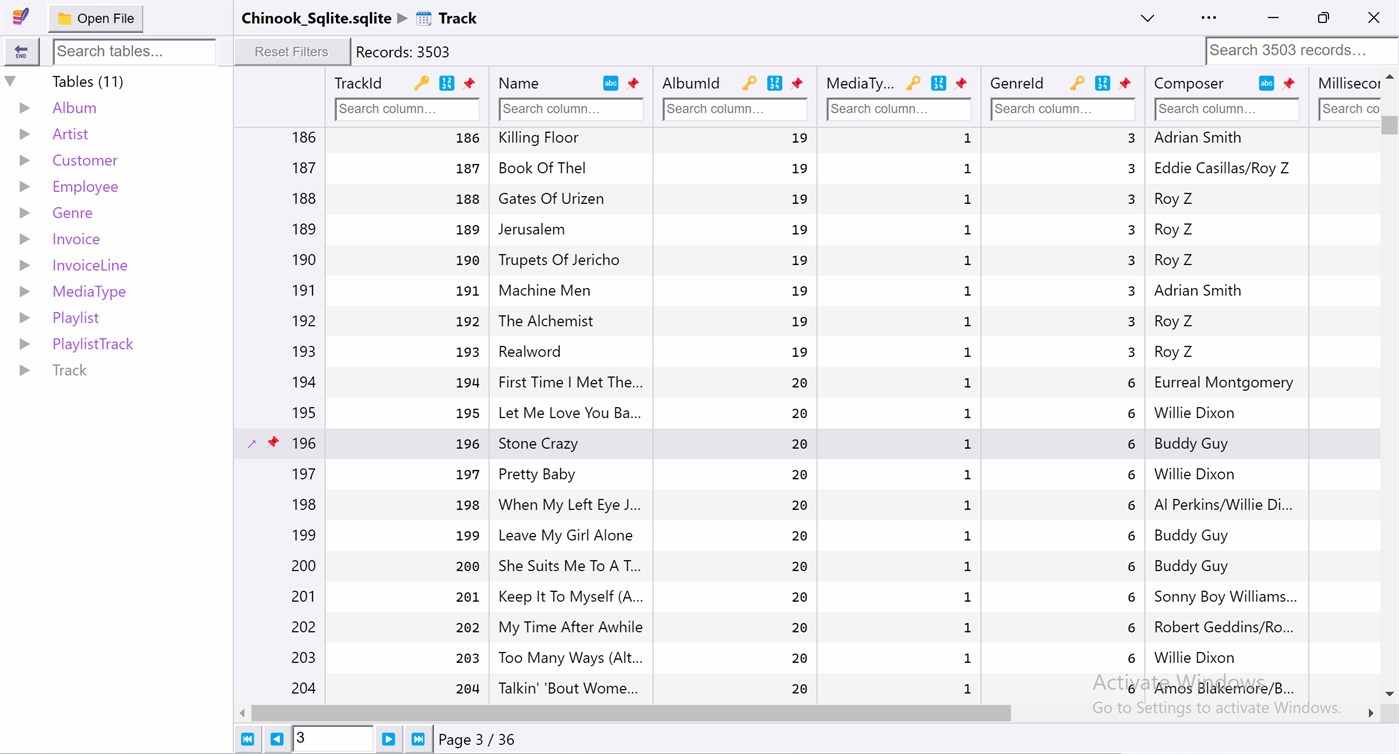The height and width of the screenshot is (754, 1399).
Task: Go to next page with the arrow icon
Action: [x=388, y=739]
